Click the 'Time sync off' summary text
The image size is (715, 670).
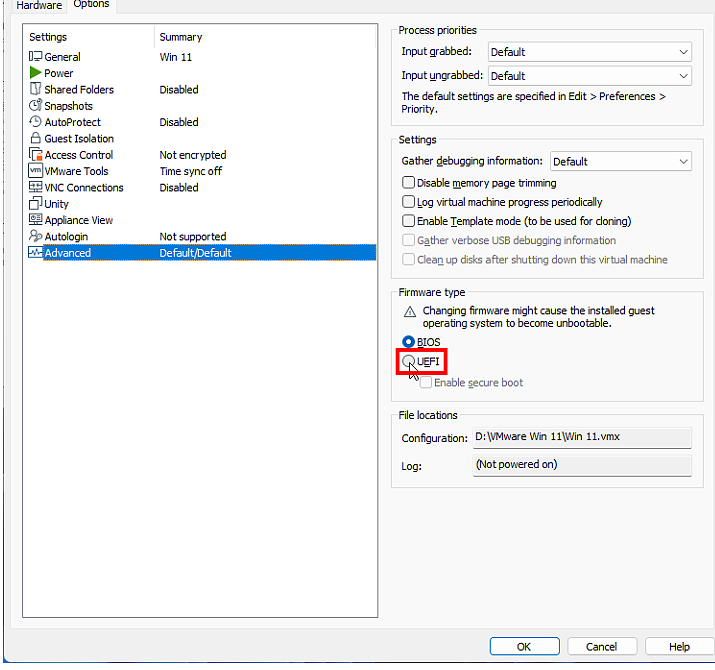[x=190, y=171]
